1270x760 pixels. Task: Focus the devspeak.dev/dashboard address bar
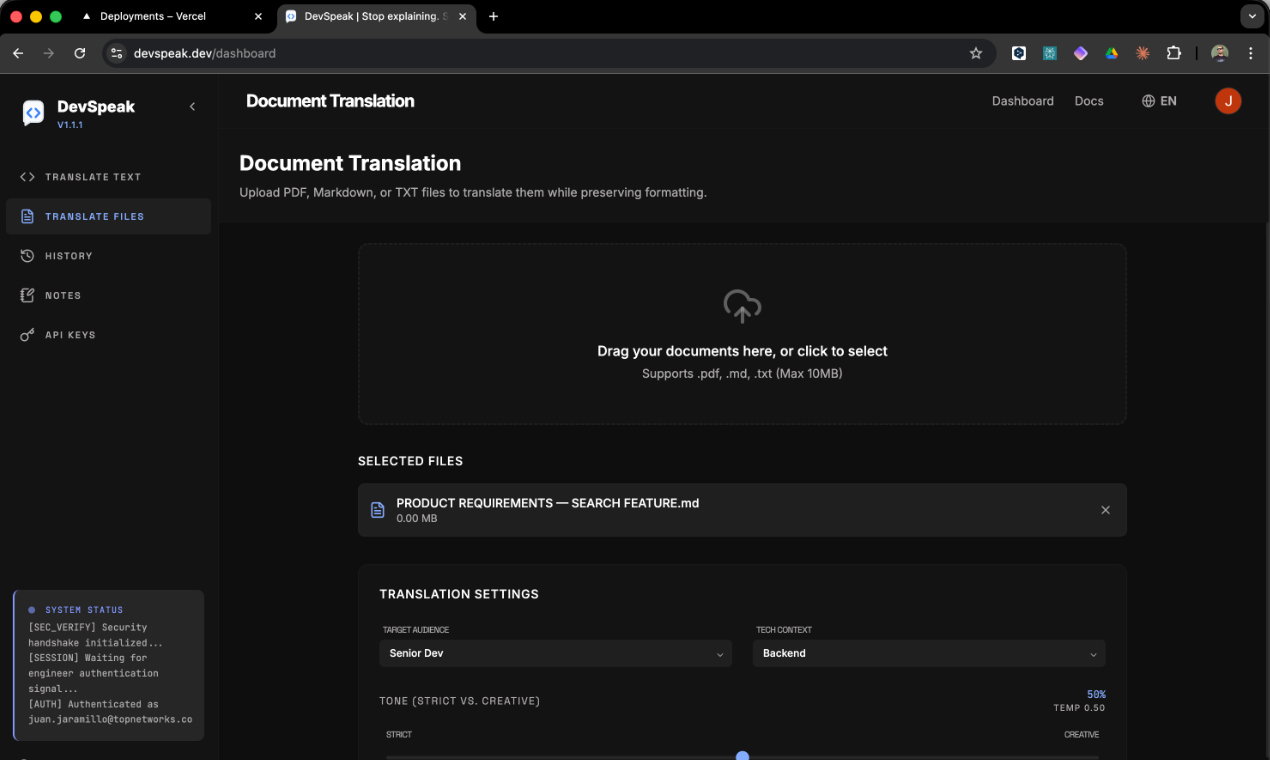tap(548, 53)
